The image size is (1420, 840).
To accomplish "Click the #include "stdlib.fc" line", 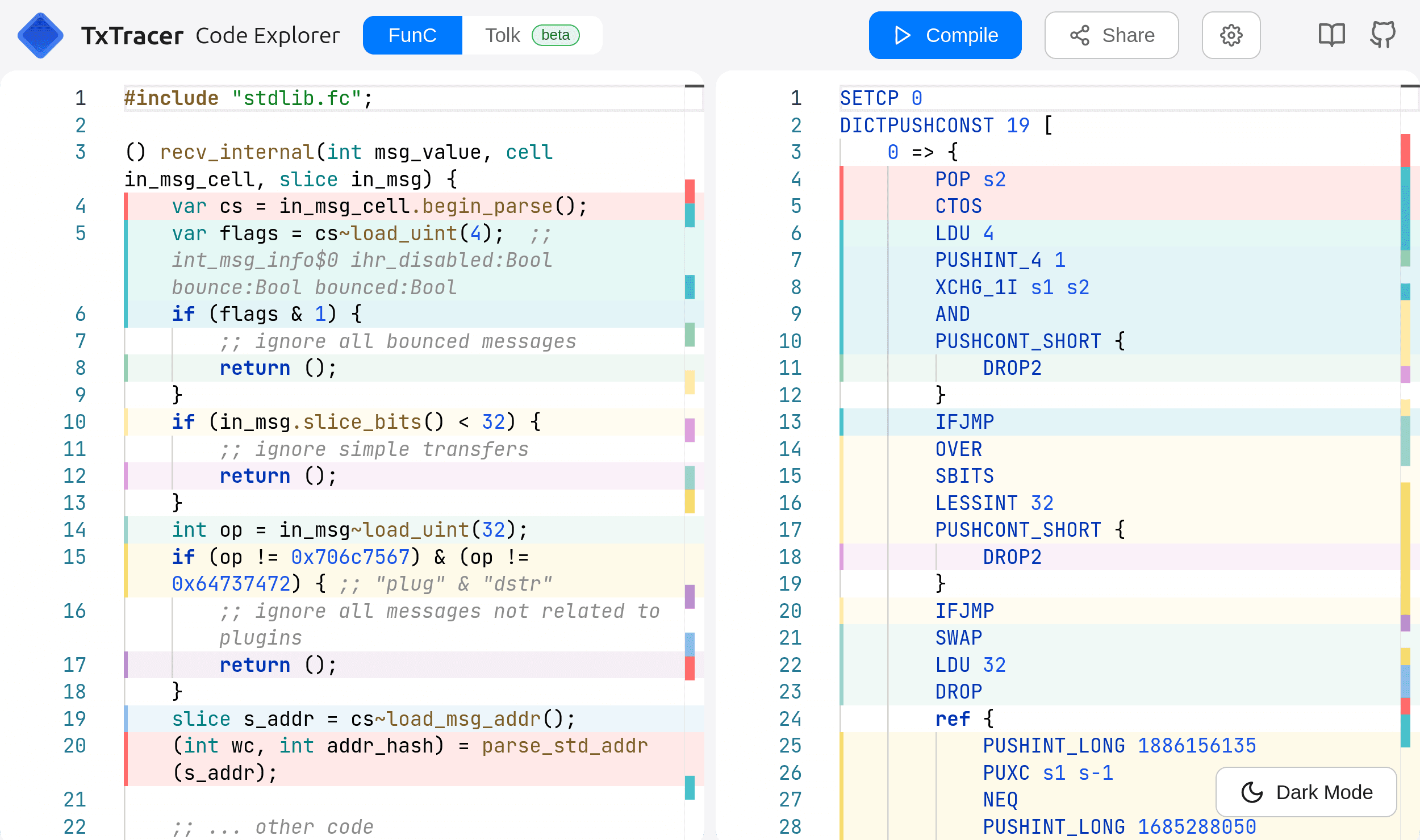I will (248, 98).
